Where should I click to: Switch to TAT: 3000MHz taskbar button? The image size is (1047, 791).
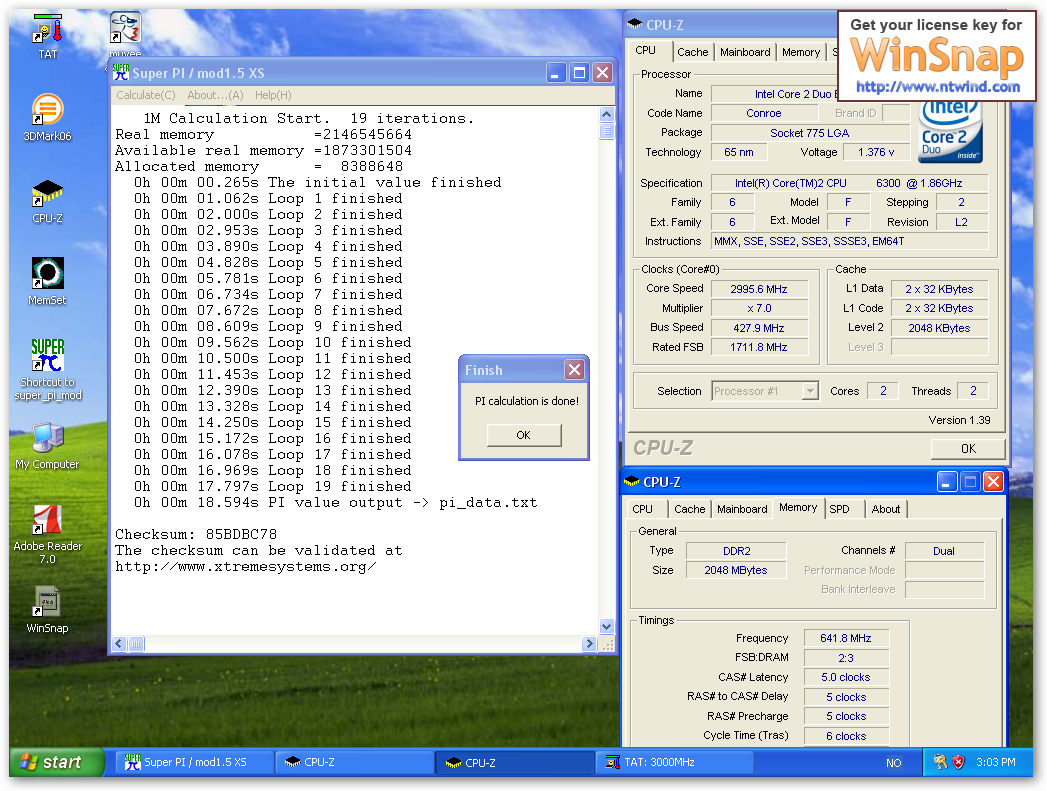coord(674,762)
